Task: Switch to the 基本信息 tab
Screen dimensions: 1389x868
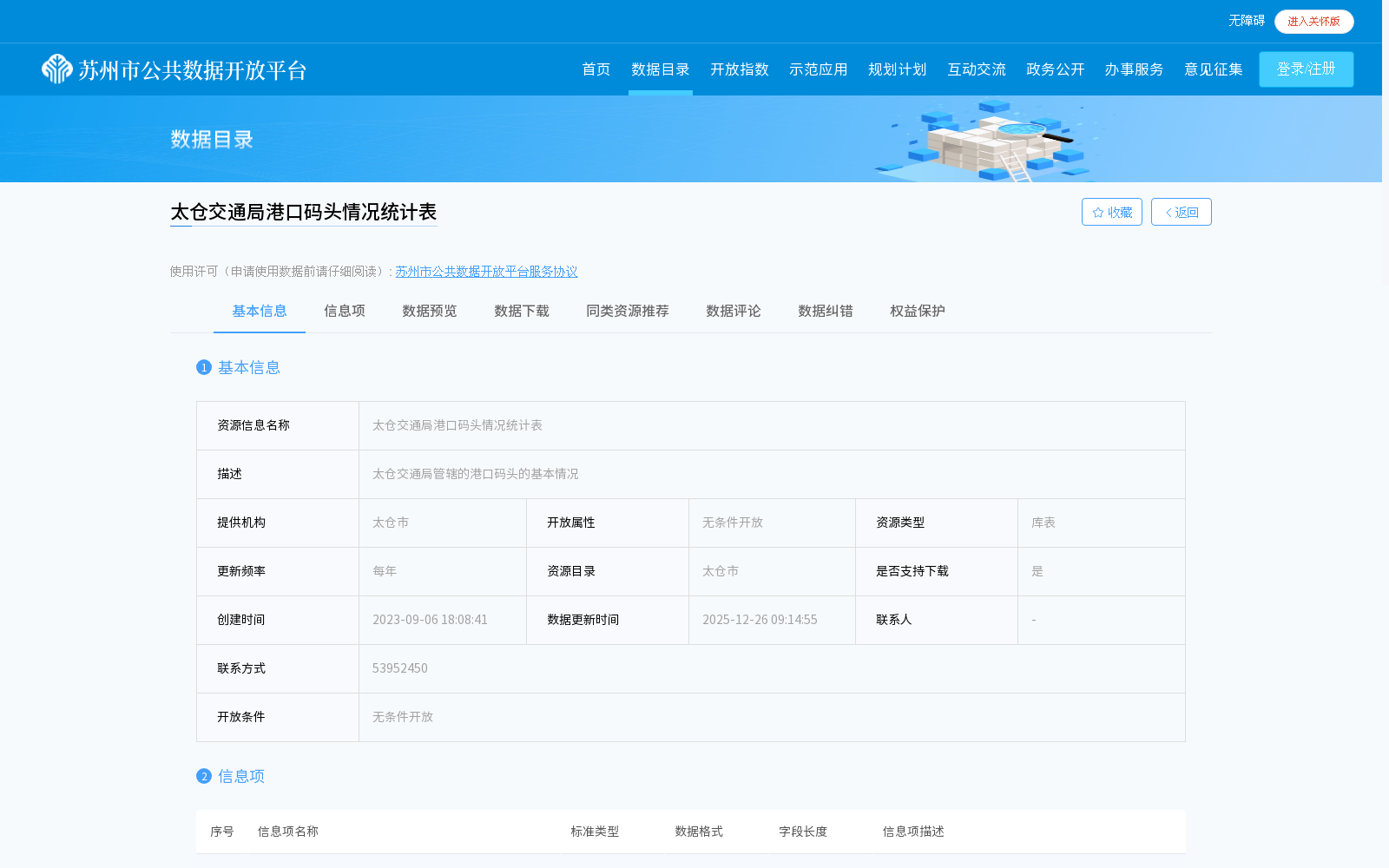Action: coord(260,311)
